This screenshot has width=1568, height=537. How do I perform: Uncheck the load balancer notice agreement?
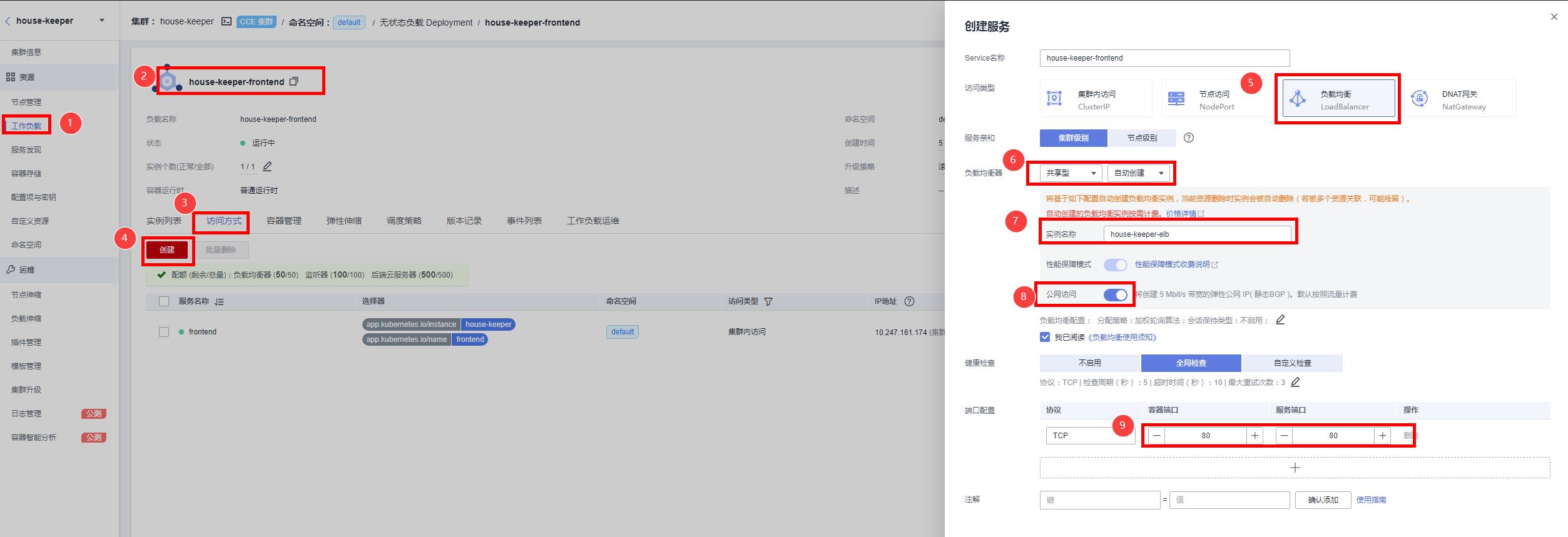1044,337
